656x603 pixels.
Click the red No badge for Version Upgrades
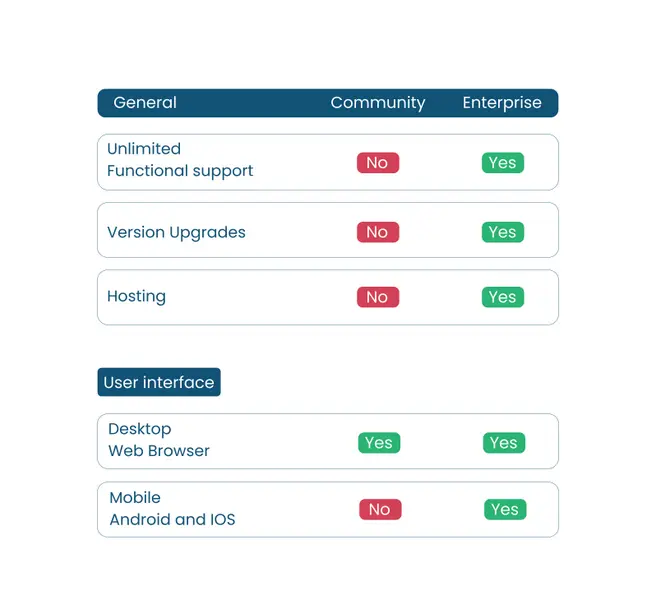click(x=377, y=232)
